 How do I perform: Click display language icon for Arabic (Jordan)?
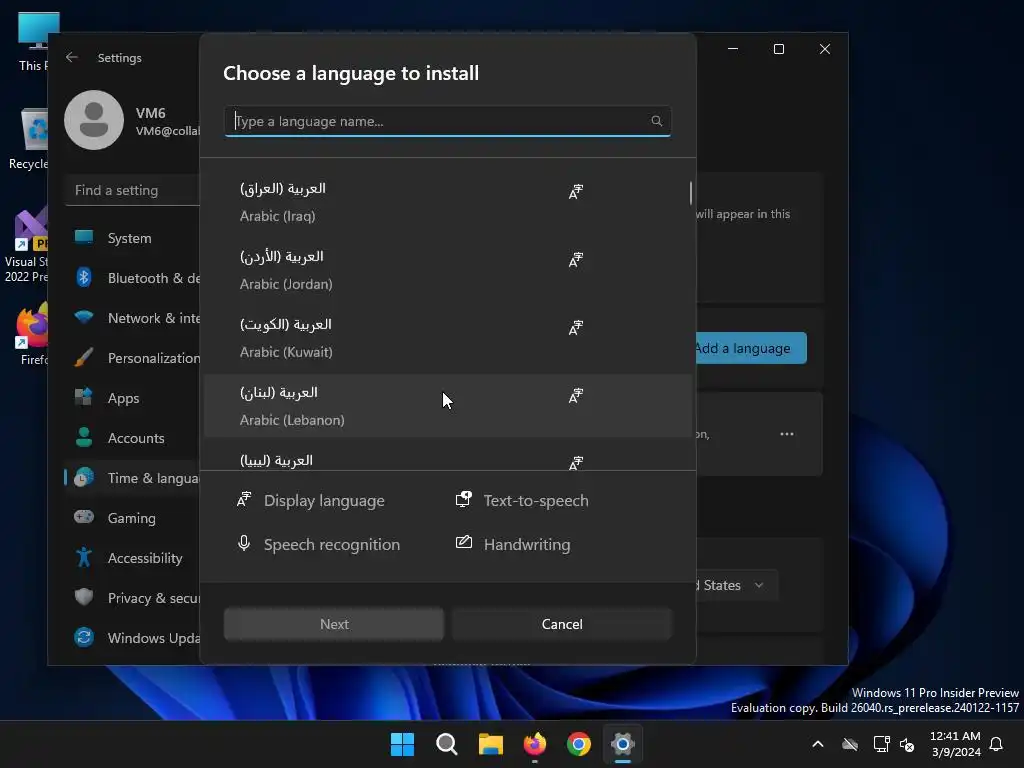575,260
